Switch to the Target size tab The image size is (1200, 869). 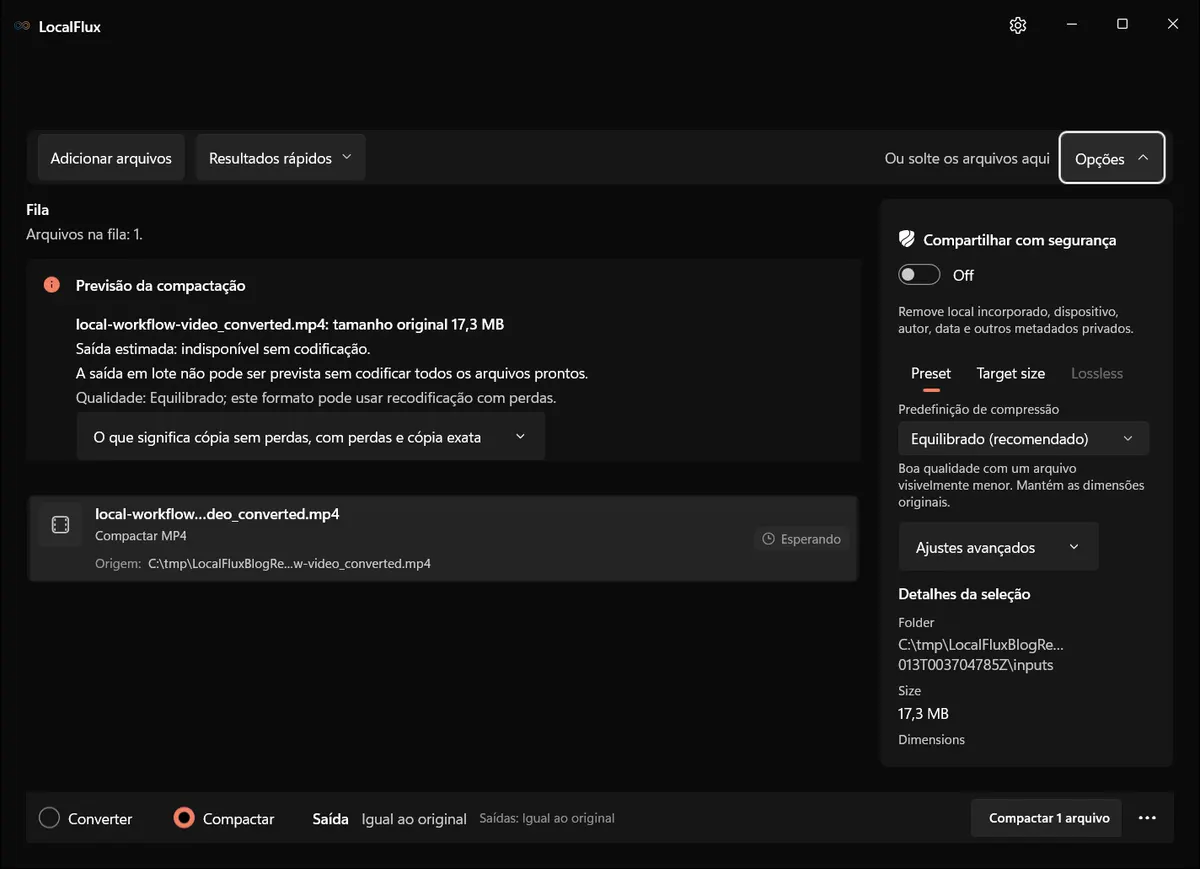pyautogui.click(x=1011, y=373)
